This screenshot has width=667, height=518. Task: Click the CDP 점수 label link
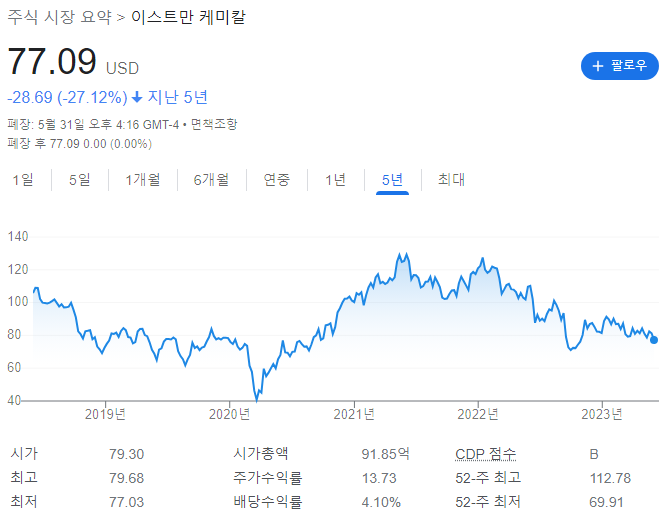[x=485, y=454]
